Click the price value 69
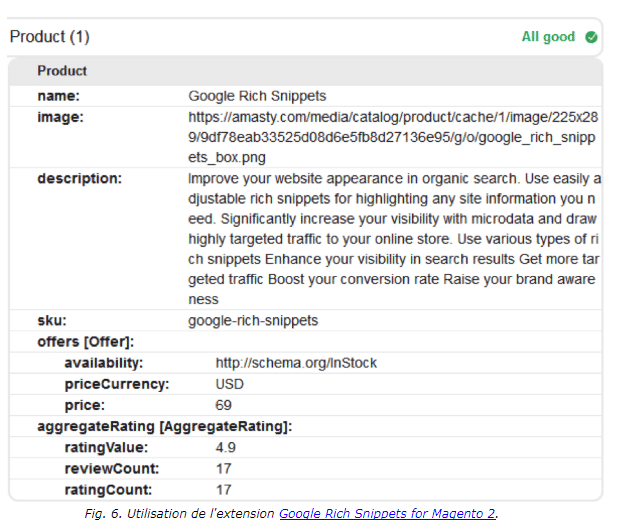The height and width of the screenshot is (531, 623). click(x=223, y=405)
